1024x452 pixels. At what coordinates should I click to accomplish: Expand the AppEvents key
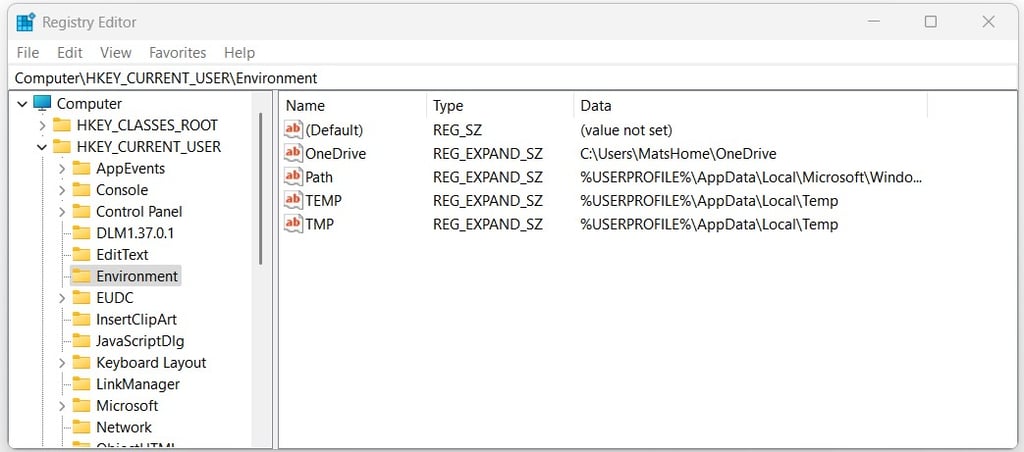(x=62, y=169)
